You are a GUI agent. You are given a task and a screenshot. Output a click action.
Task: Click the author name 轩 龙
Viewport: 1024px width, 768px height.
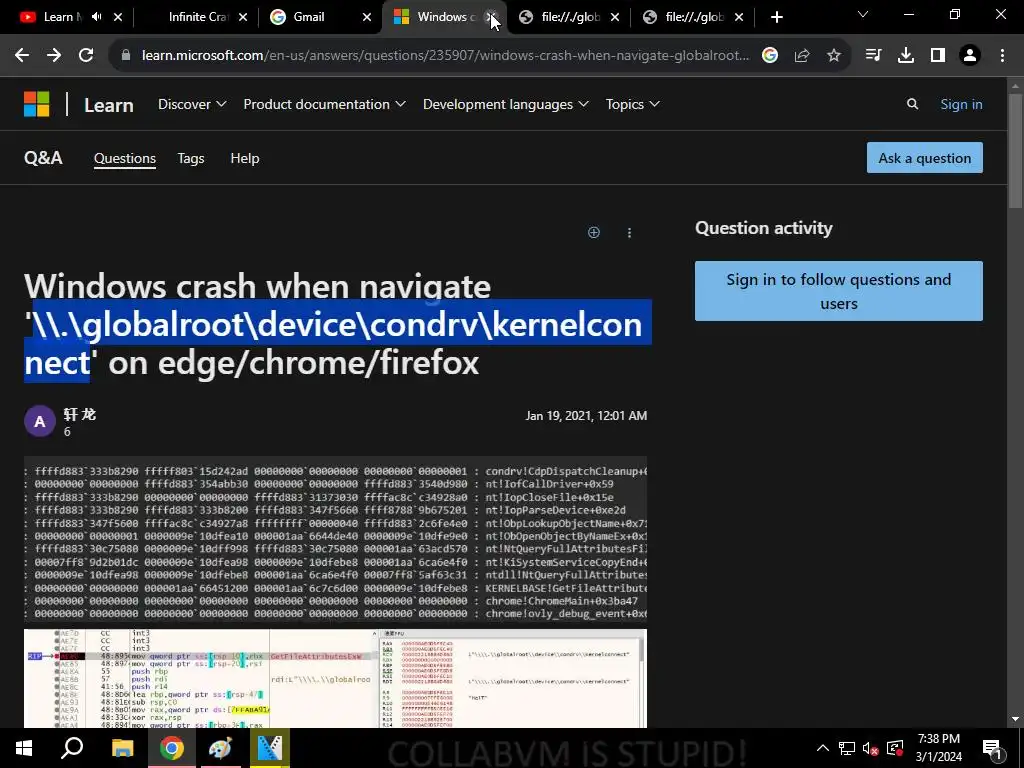click(80, 414)
